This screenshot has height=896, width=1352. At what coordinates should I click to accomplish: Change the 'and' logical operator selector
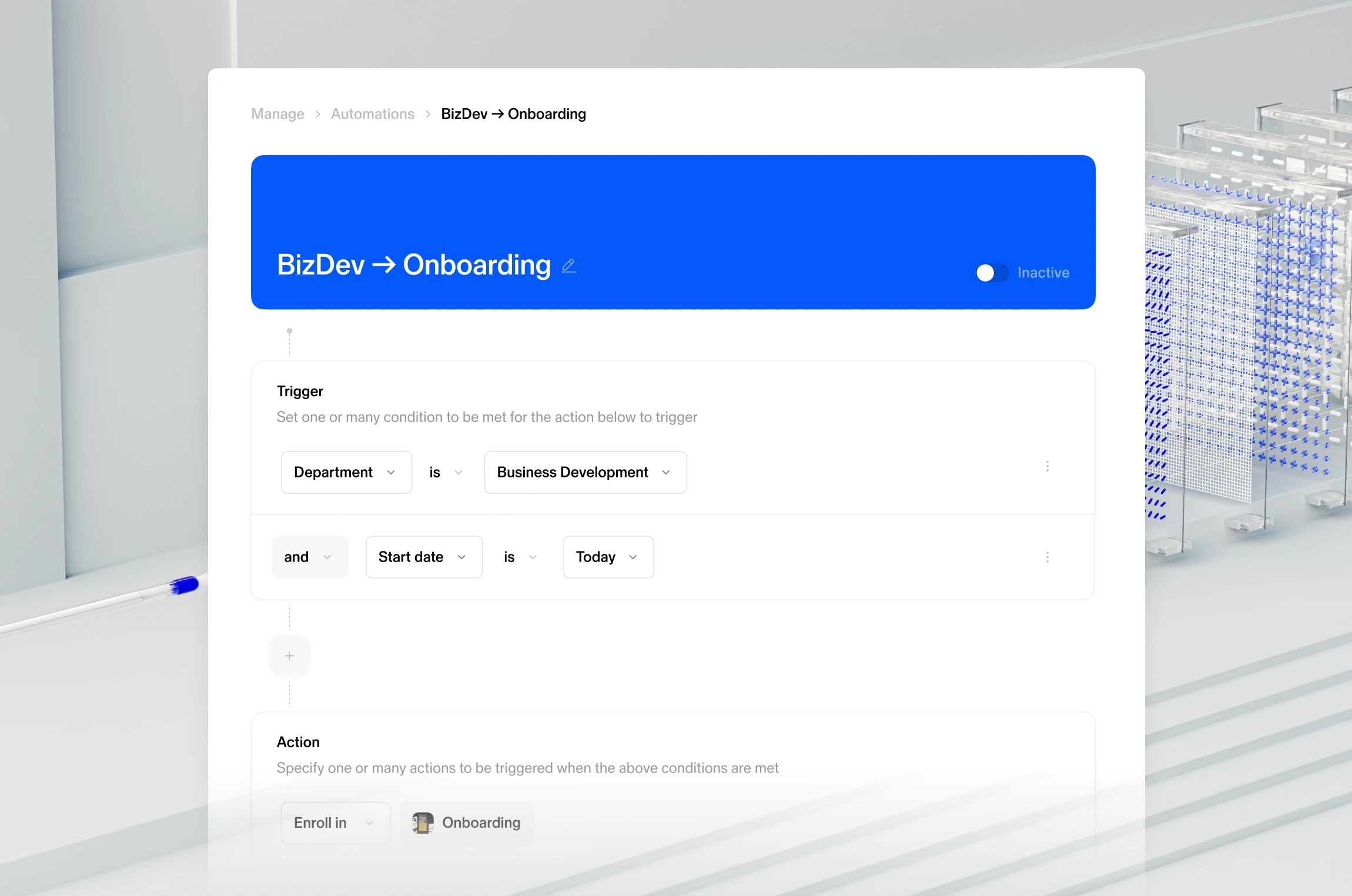(309, 557)
